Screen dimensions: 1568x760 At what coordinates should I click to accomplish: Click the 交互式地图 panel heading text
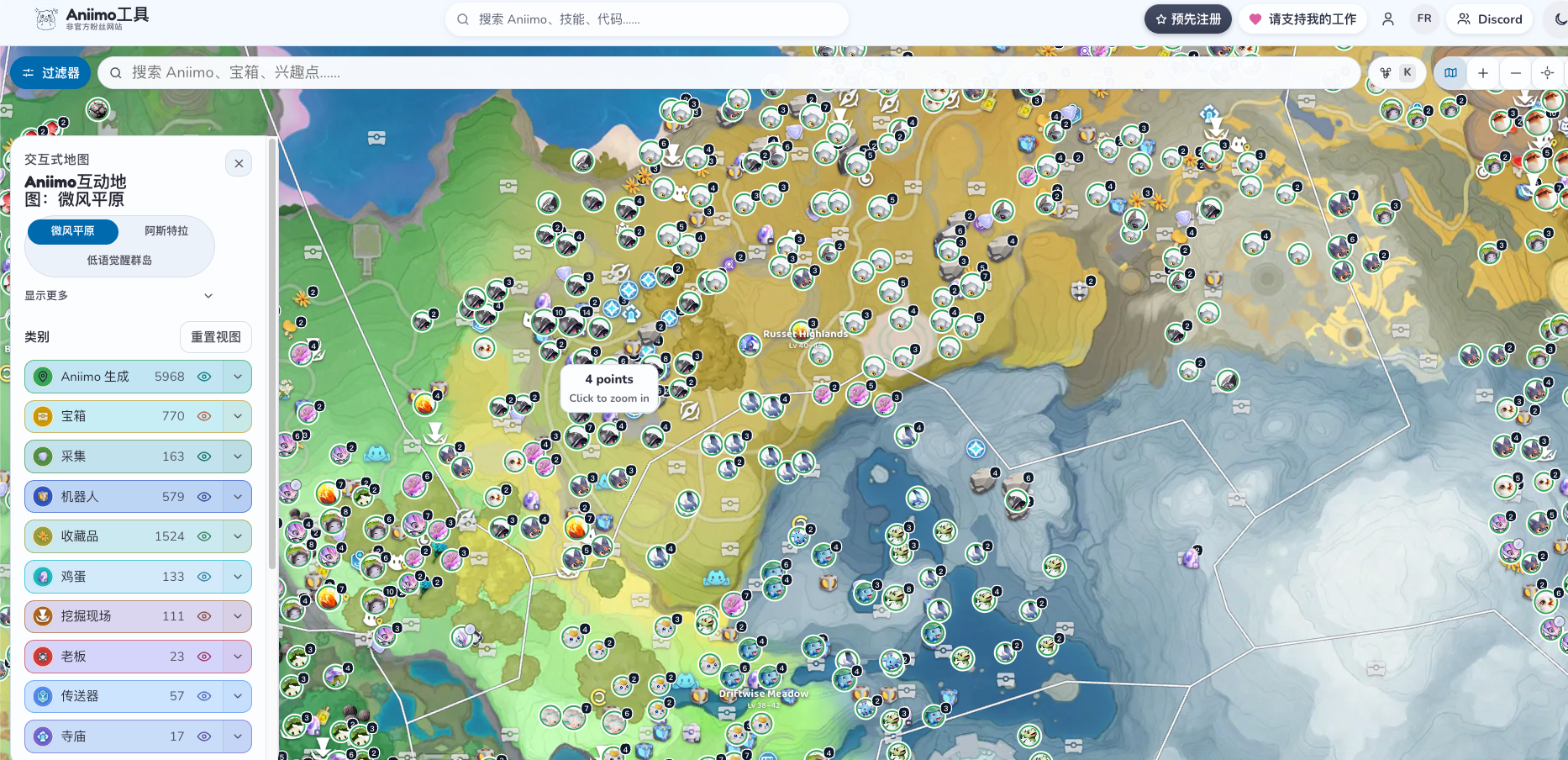56,160
